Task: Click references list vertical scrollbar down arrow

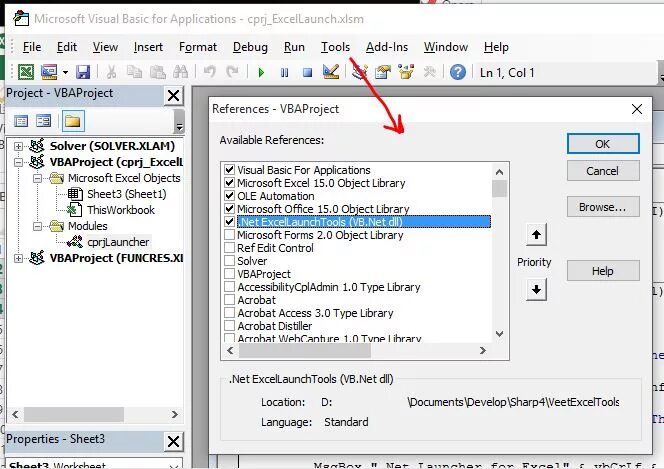Action: (x=500, y=334)
